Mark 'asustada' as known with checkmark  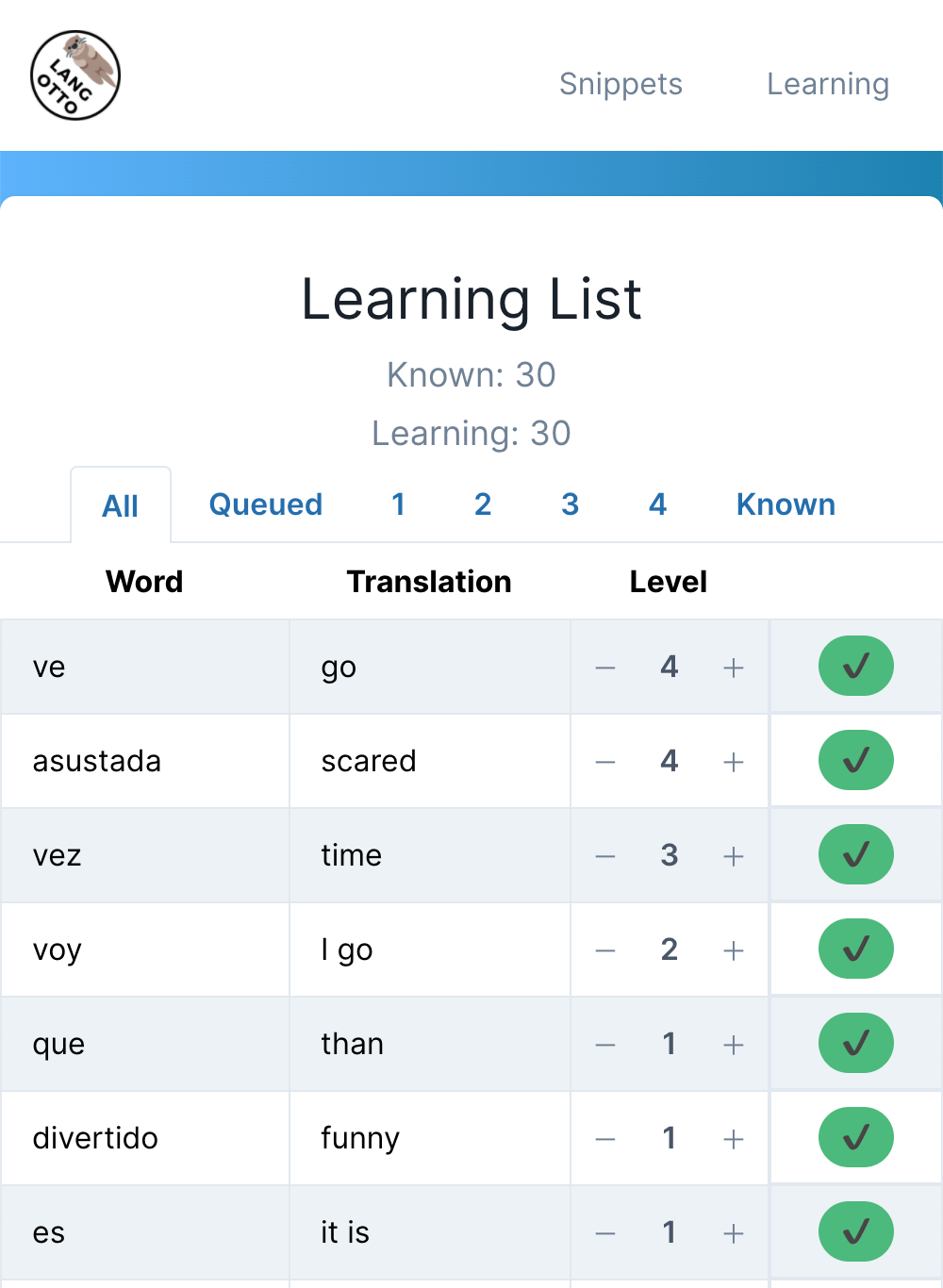click(855, 761)
